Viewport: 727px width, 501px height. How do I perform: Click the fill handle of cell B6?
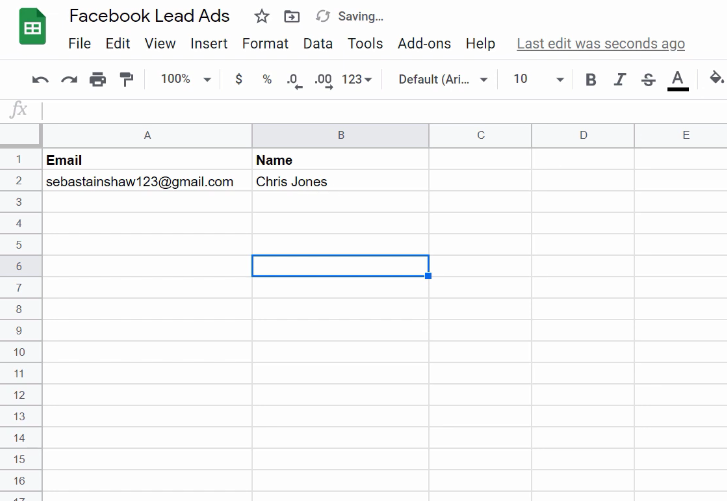(x=428, y=276)
